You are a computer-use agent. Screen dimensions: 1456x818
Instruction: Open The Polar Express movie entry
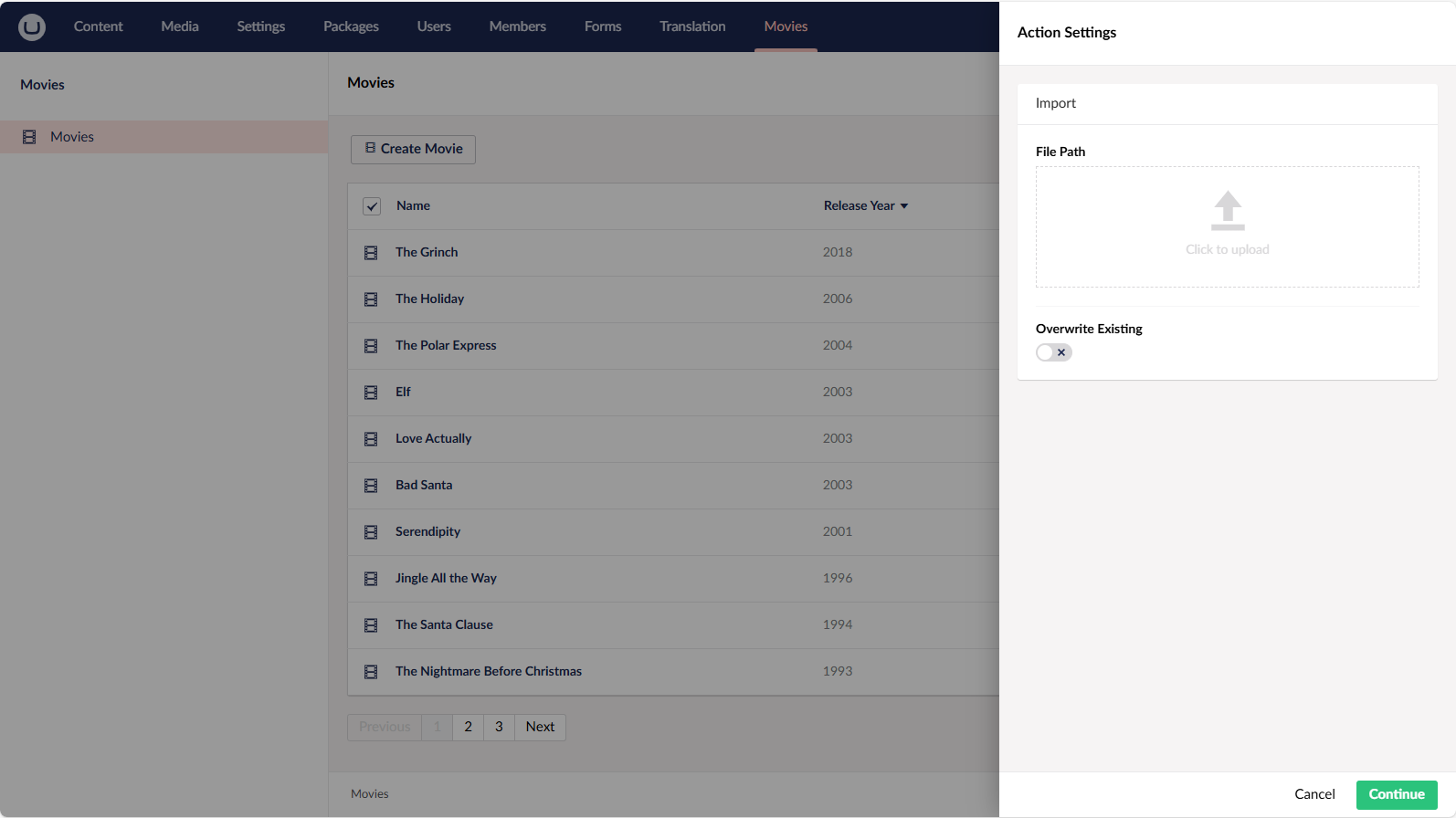pos(446,346)
